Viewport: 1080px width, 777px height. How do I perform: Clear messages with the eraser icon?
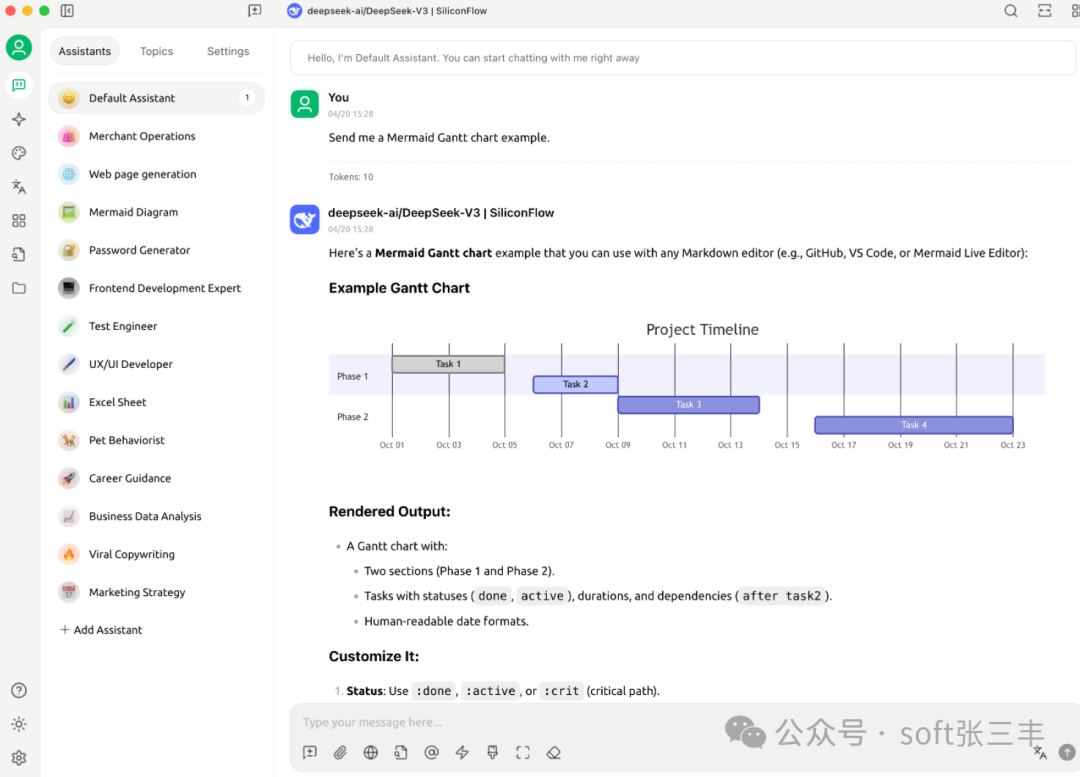tap(554, 752)
